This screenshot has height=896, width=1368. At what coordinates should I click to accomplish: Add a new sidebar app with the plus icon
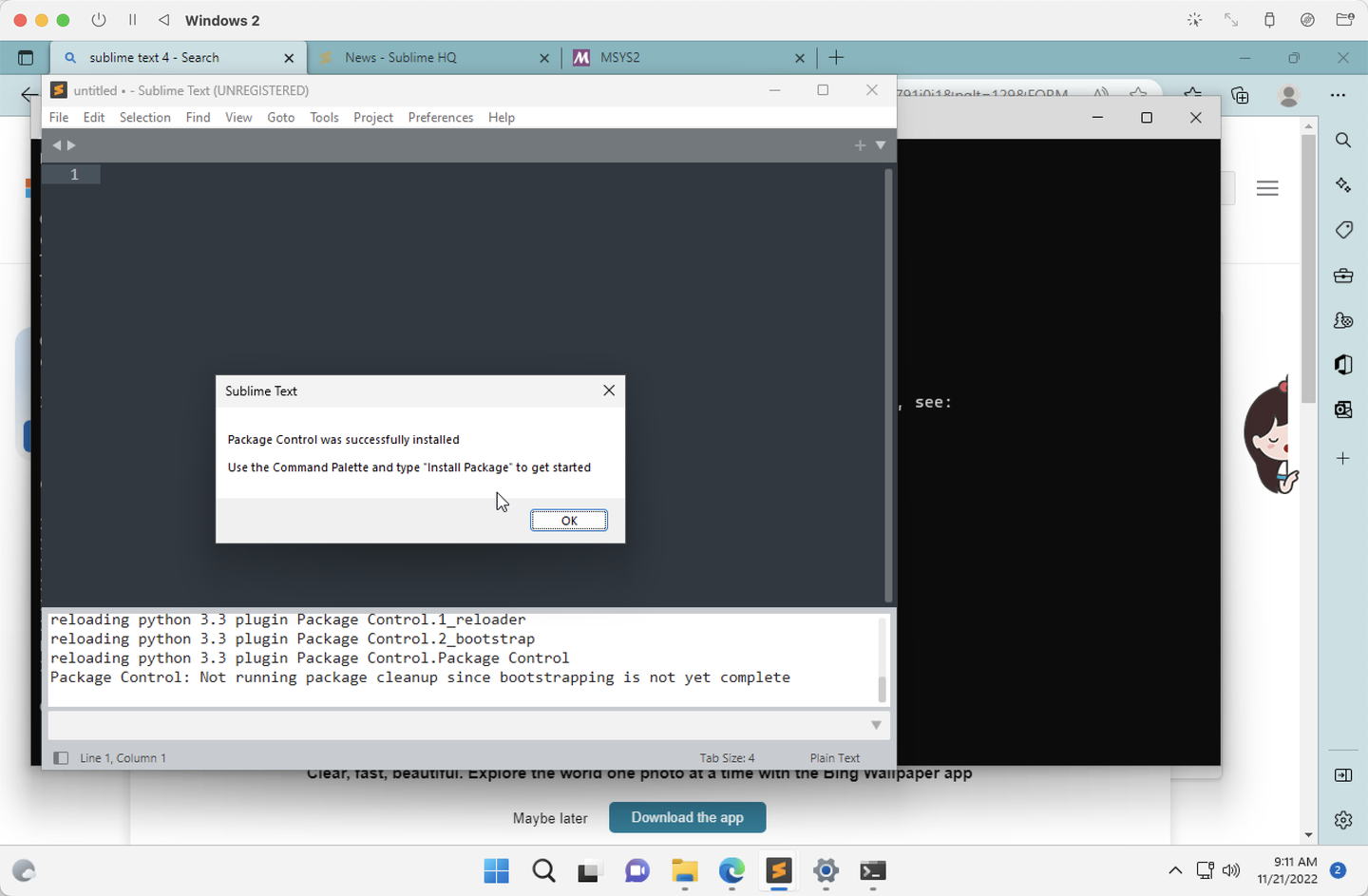tap(1342, 458)
